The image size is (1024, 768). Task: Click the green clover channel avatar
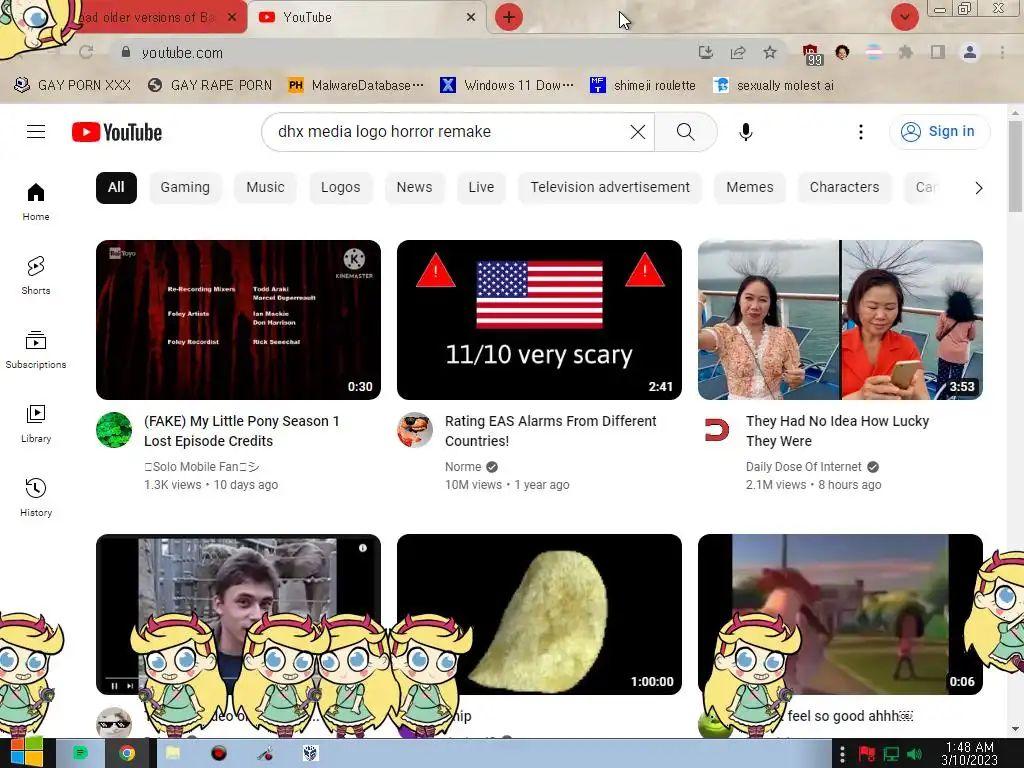point(114,430)
